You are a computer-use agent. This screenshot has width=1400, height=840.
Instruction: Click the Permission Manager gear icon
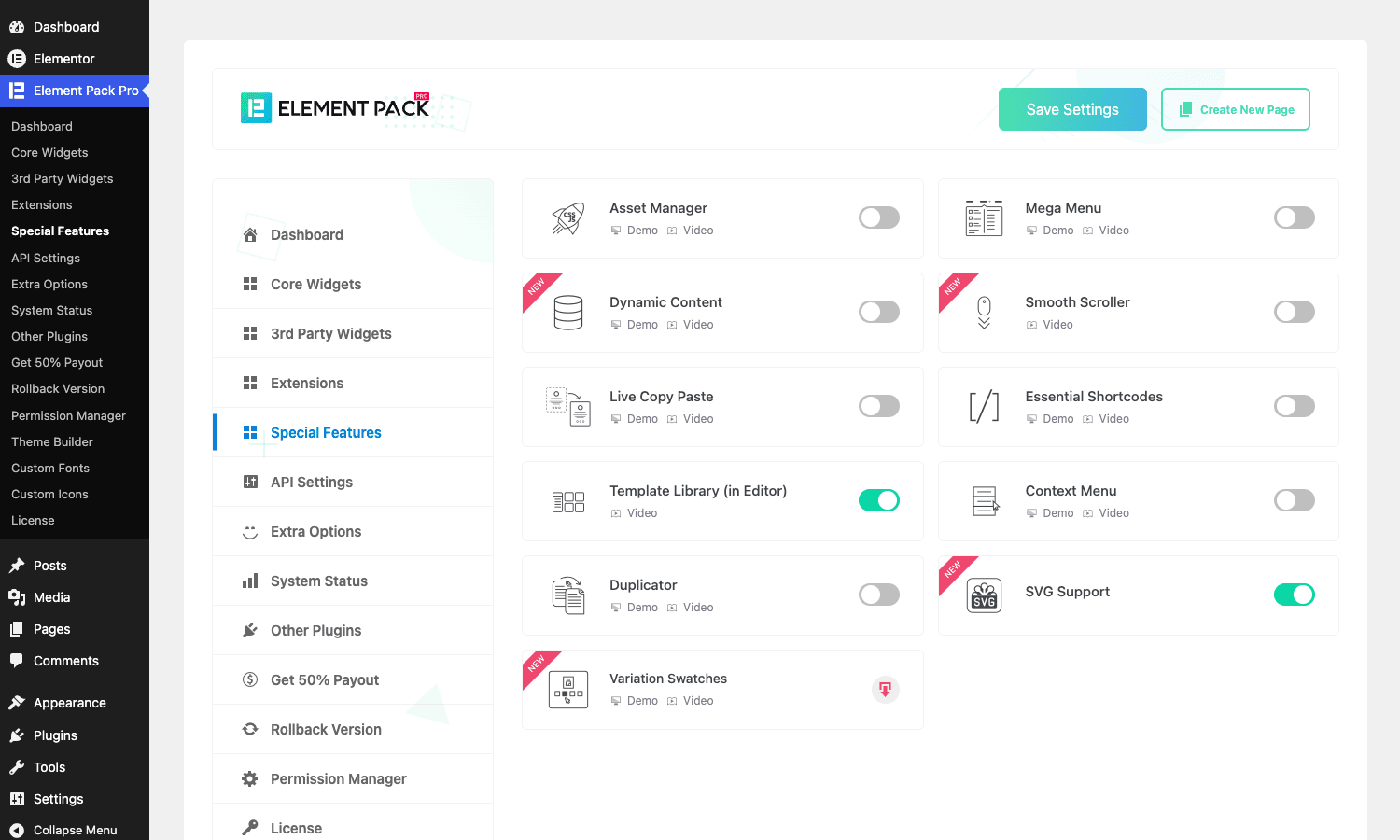click(250, 778)
